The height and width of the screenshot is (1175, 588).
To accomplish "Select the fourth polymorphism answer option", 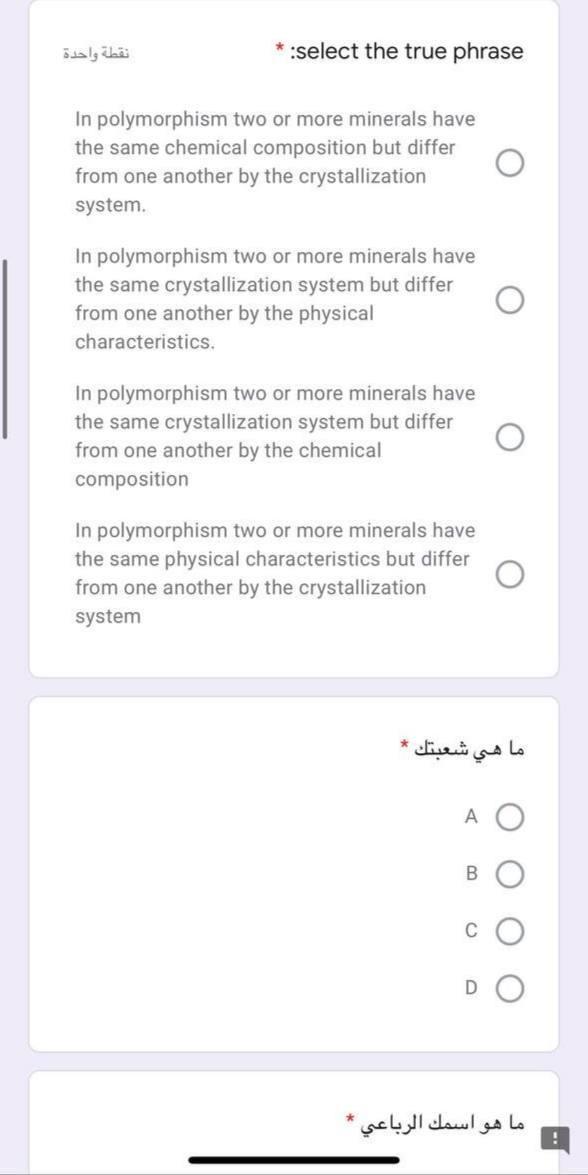I will coord(511,574).
